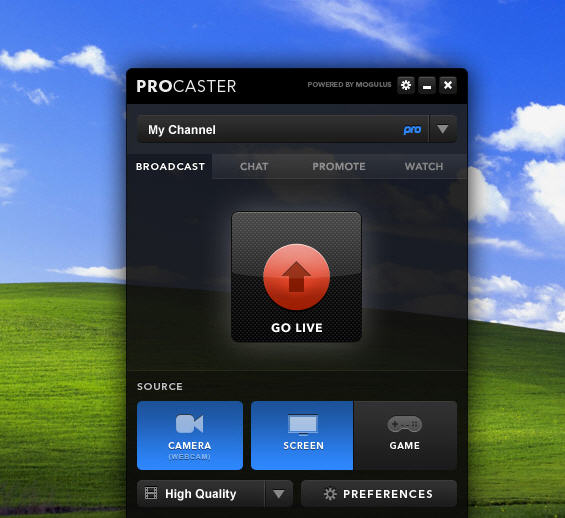Toggle the Camera (Webcam) source
The image size is (565, 518).
[x=190, y=436]
